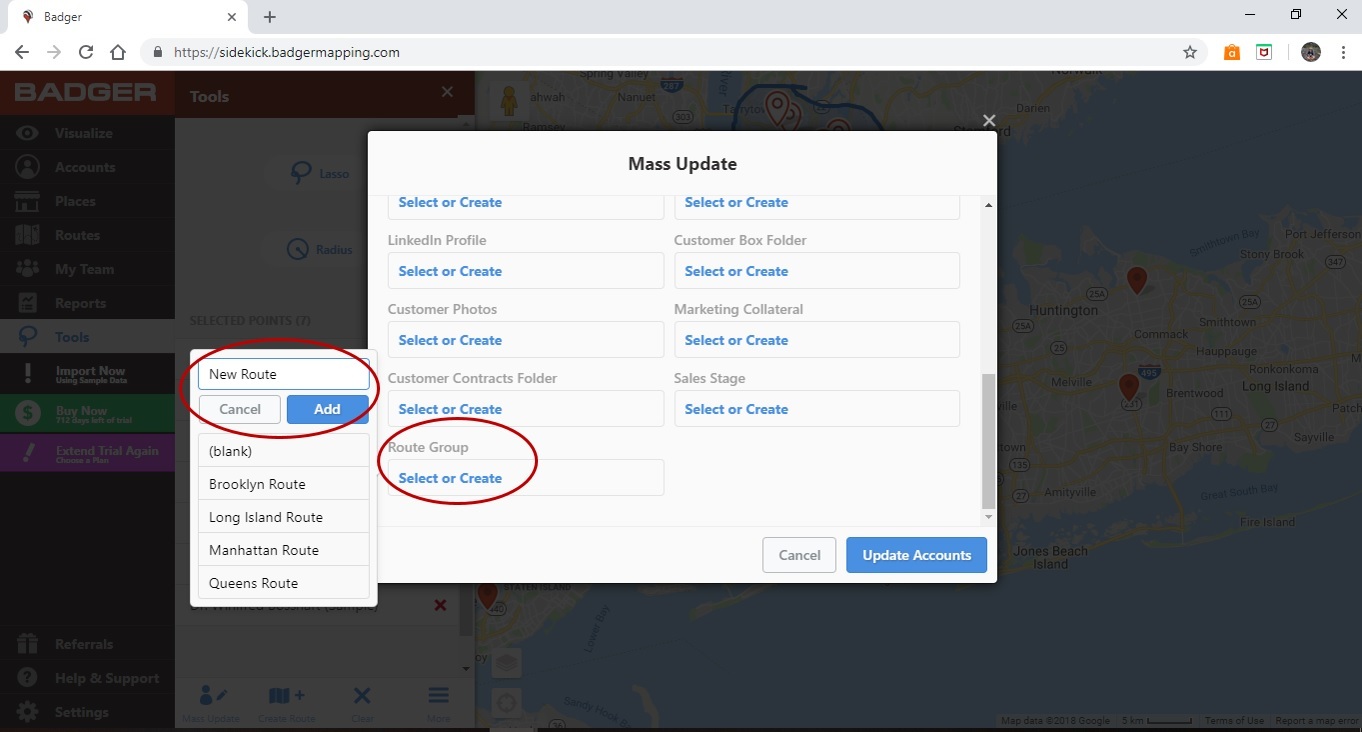Choose Queens Route option
Viewport: 1362px width, 732px height.
[x=284, y=583]
